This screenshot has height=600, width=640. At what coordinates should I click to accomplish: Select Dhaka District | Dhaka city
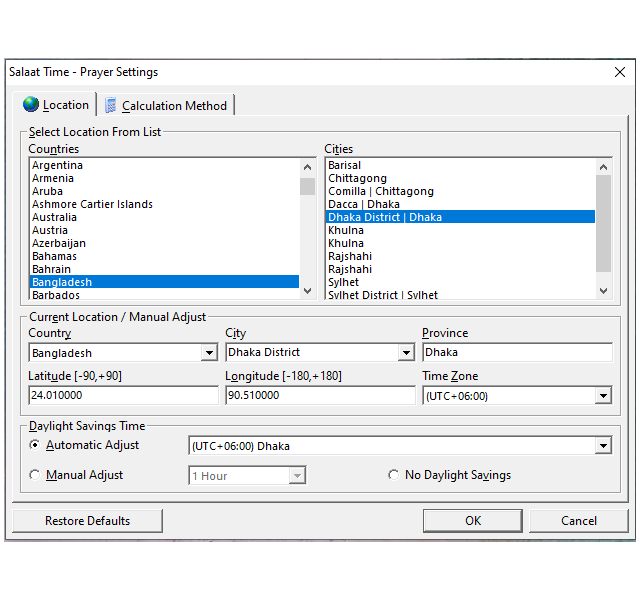(460, 217)
